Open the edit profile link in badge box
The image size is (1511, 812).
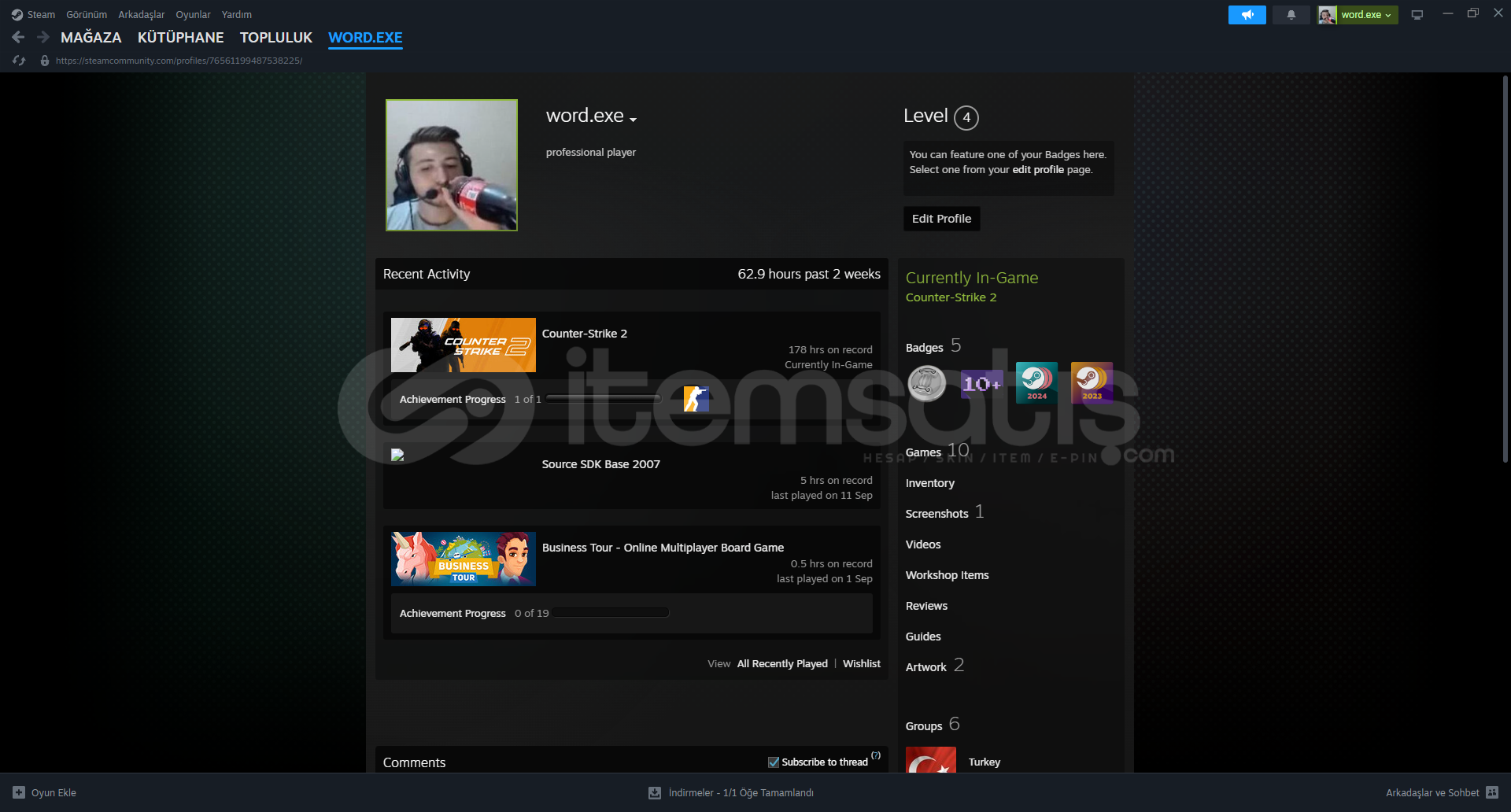click(x=1038, y=169)
